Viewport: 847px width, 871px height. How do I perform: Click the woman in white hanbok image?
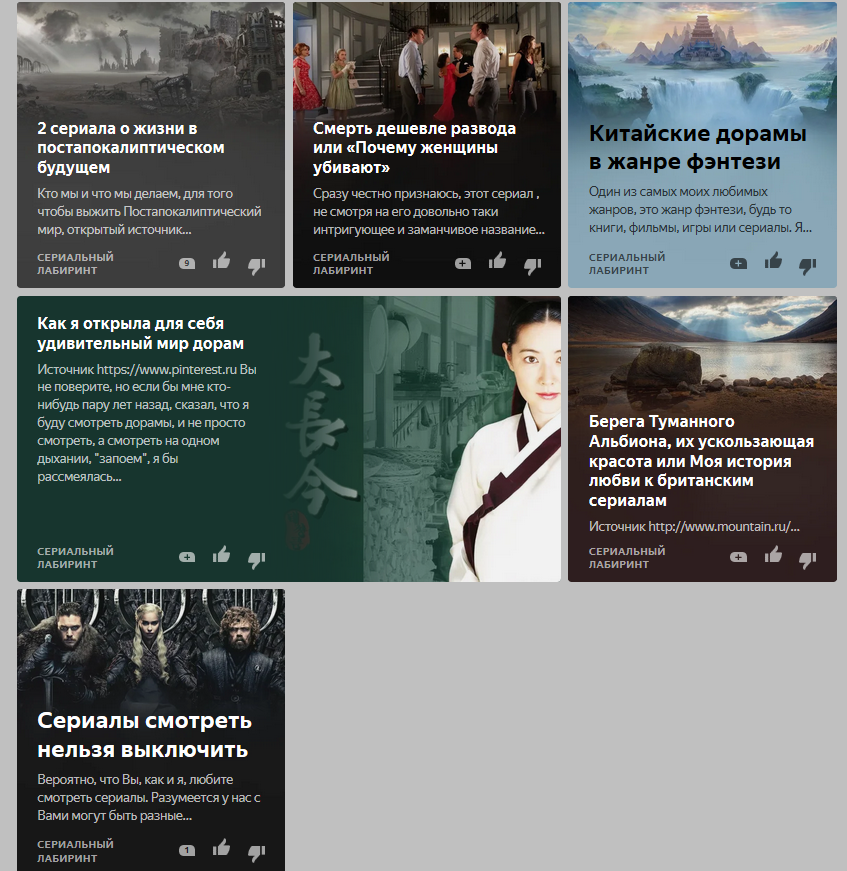coord(461,439)
